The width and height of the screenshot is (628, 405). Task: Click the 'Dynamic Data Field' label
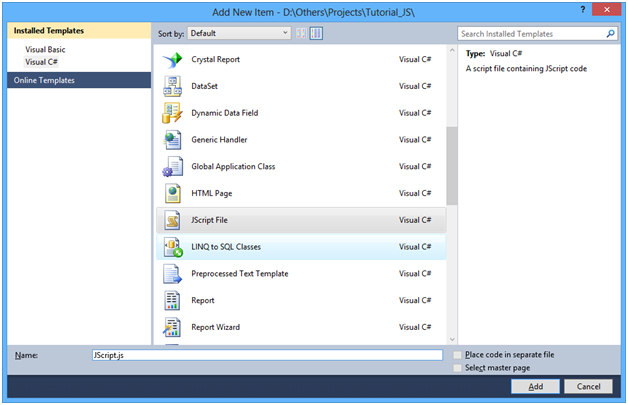[x=225, y=113]
